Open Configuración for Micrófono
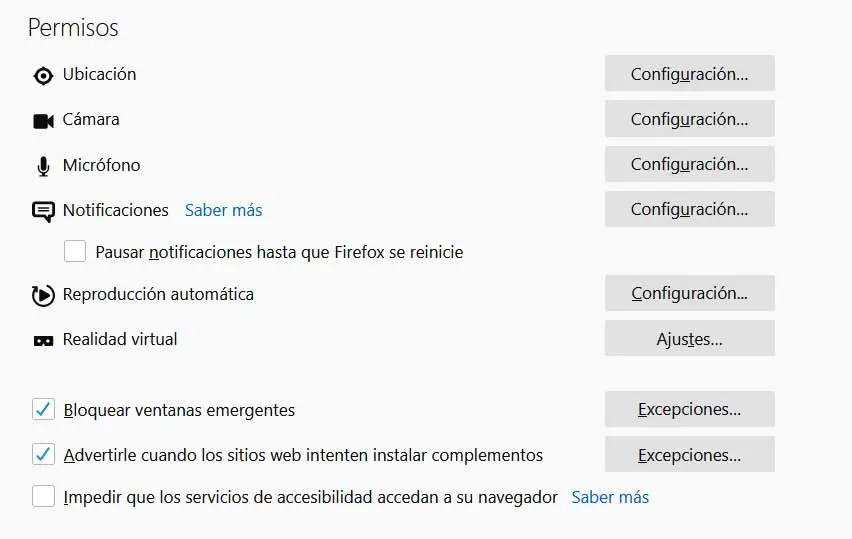 click(x=689, y=164)
